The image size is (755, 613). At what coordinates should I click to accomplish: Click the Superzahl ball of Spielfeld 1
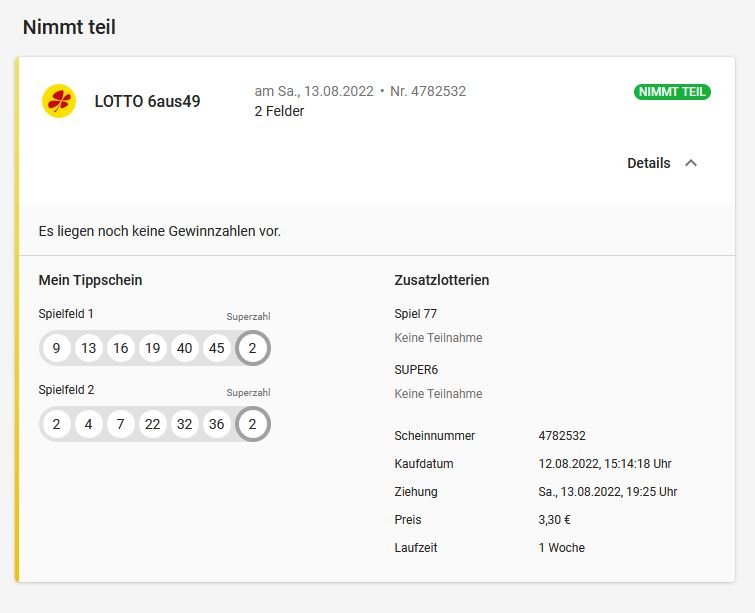[x=252, y=348]
